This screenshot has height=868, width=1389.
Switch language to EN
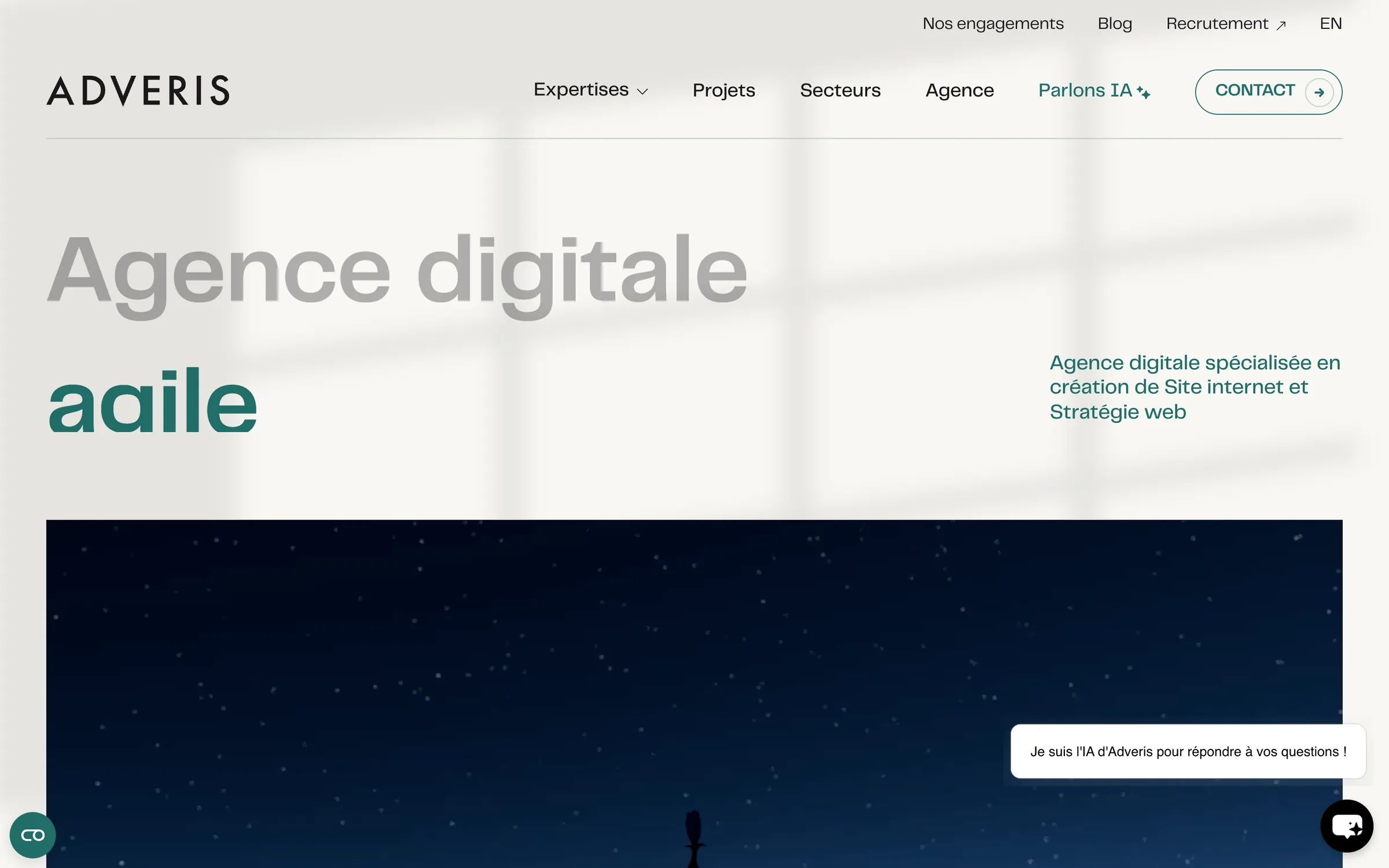[x=1331, y=24]
